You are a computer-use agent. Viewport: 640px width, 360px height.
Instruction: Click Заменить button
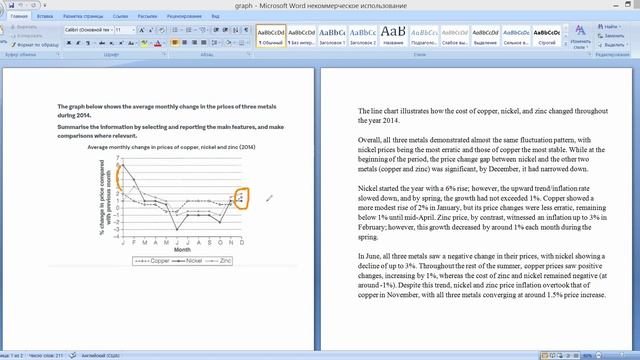tap(611, 36)
